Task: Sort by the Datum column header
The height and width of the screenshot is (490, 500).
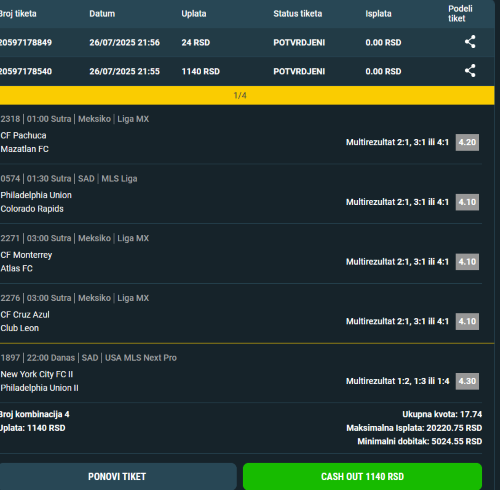Action: (102, 14)
